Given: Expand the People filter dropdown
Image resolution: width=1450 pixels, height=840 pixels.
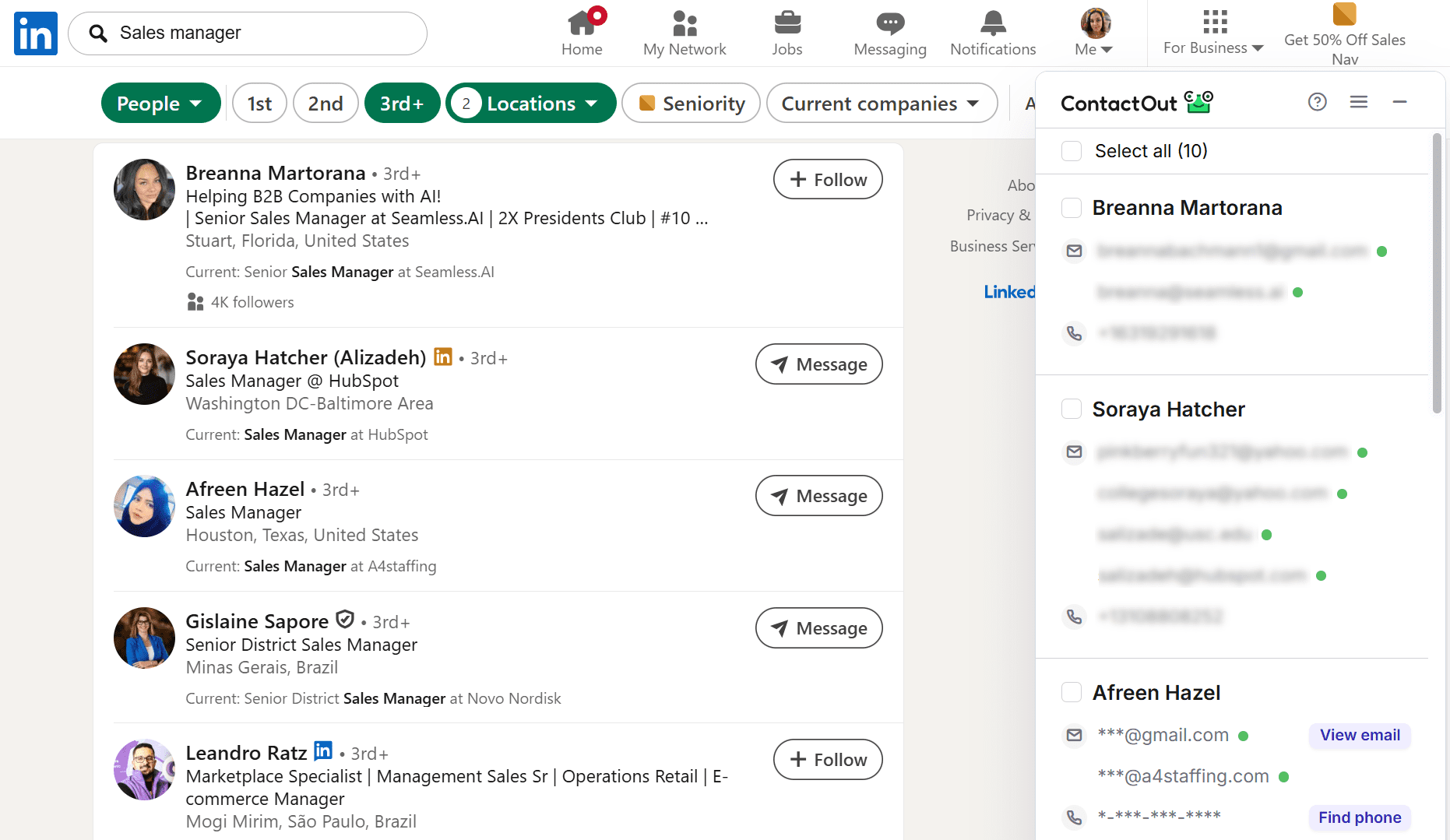Looking at the screenshot, I should tap(160, 104).
